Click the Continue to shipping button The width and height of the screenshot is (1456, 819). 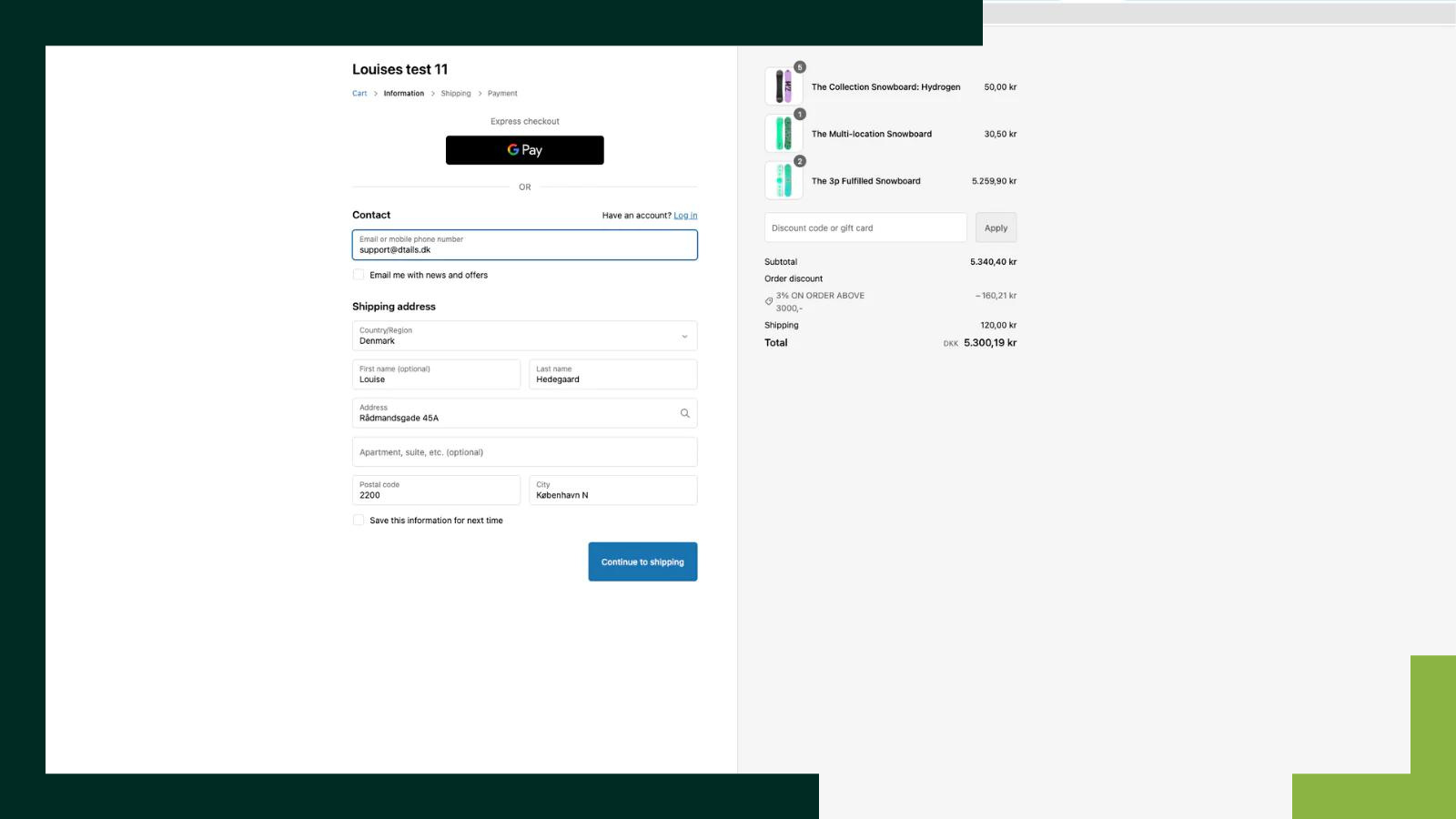click(642, 561)
